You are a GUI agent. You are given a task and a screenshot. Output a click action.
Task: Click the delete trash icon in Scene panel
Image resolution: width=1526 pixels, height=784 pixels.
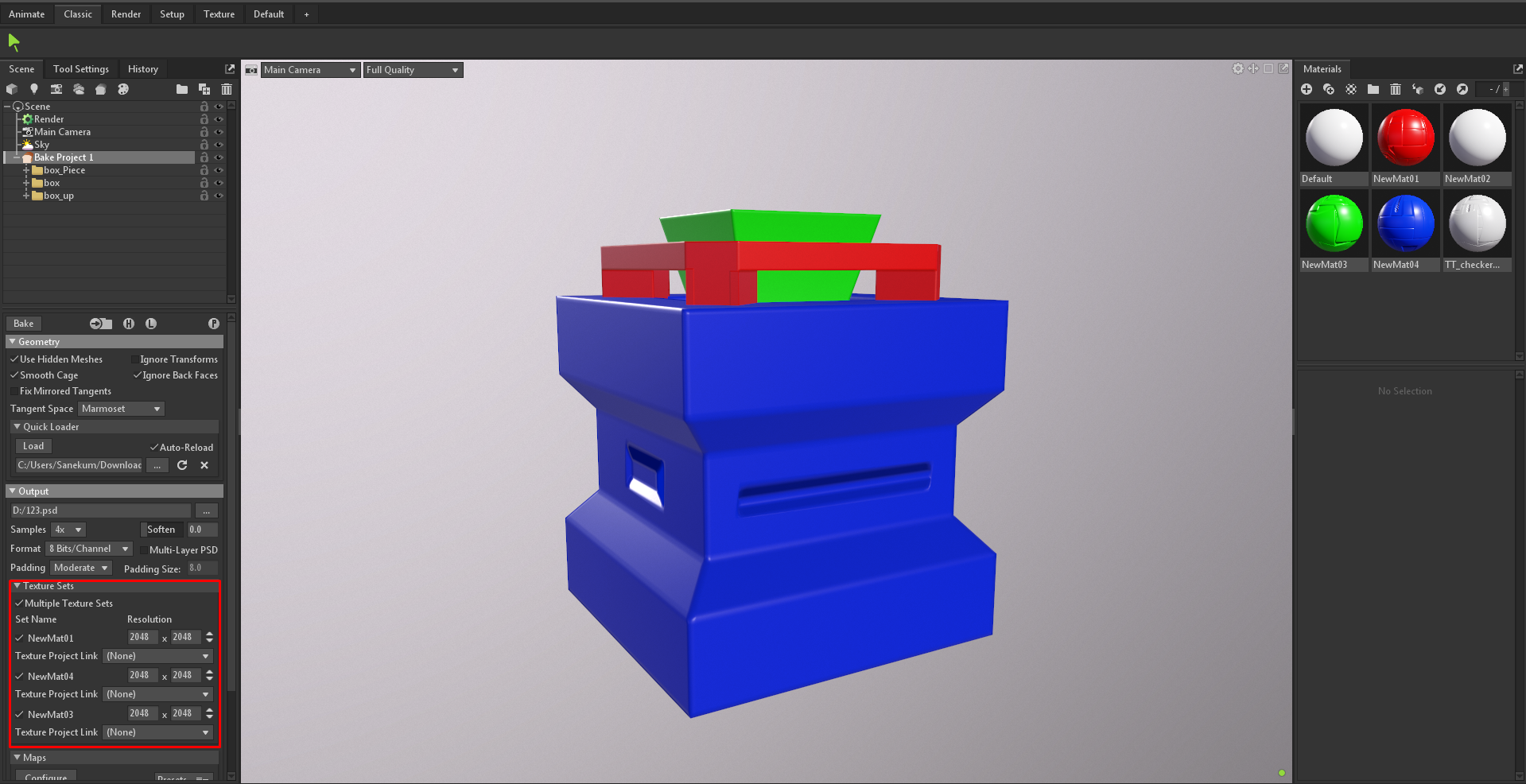pyautogui.click(x=227, y=89)
